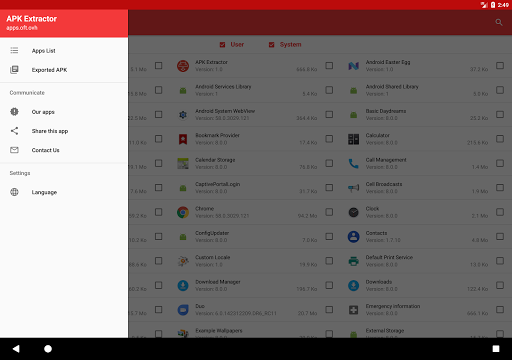Click the Contacts app icon
512x360 pixels.
coord(353,237)
